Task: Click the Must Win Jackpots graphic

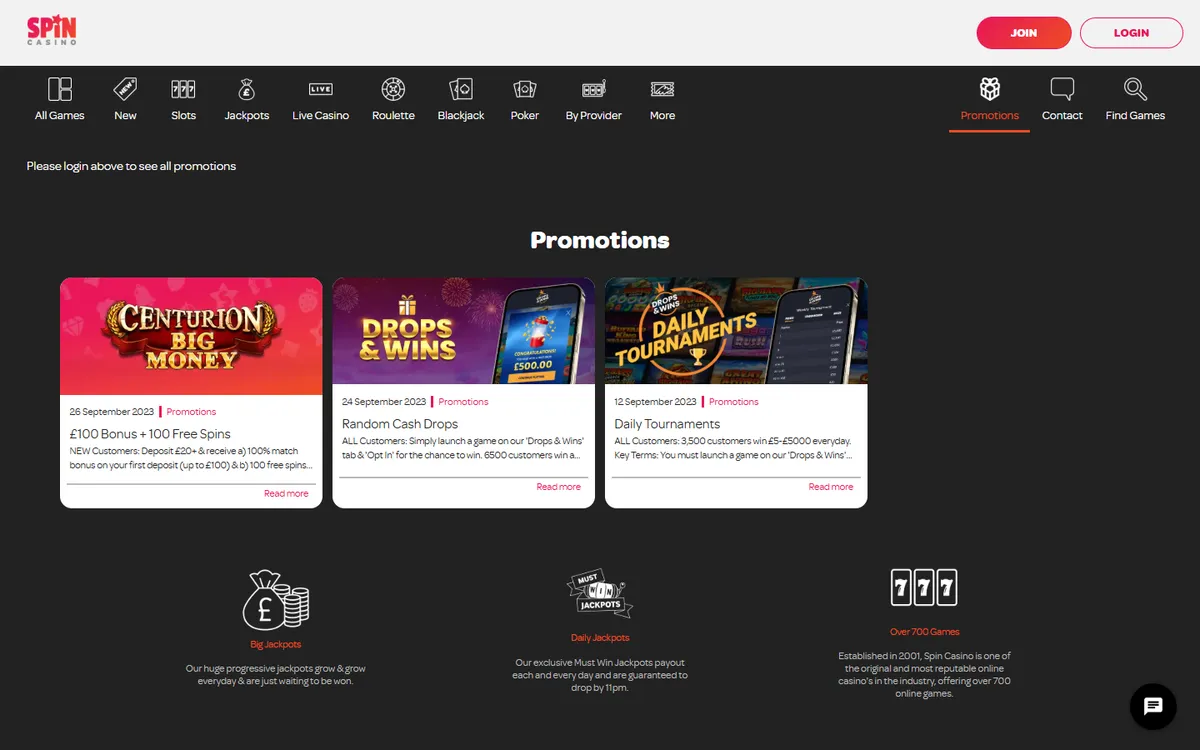Action: pyautogui.click(x=600, y=594)
